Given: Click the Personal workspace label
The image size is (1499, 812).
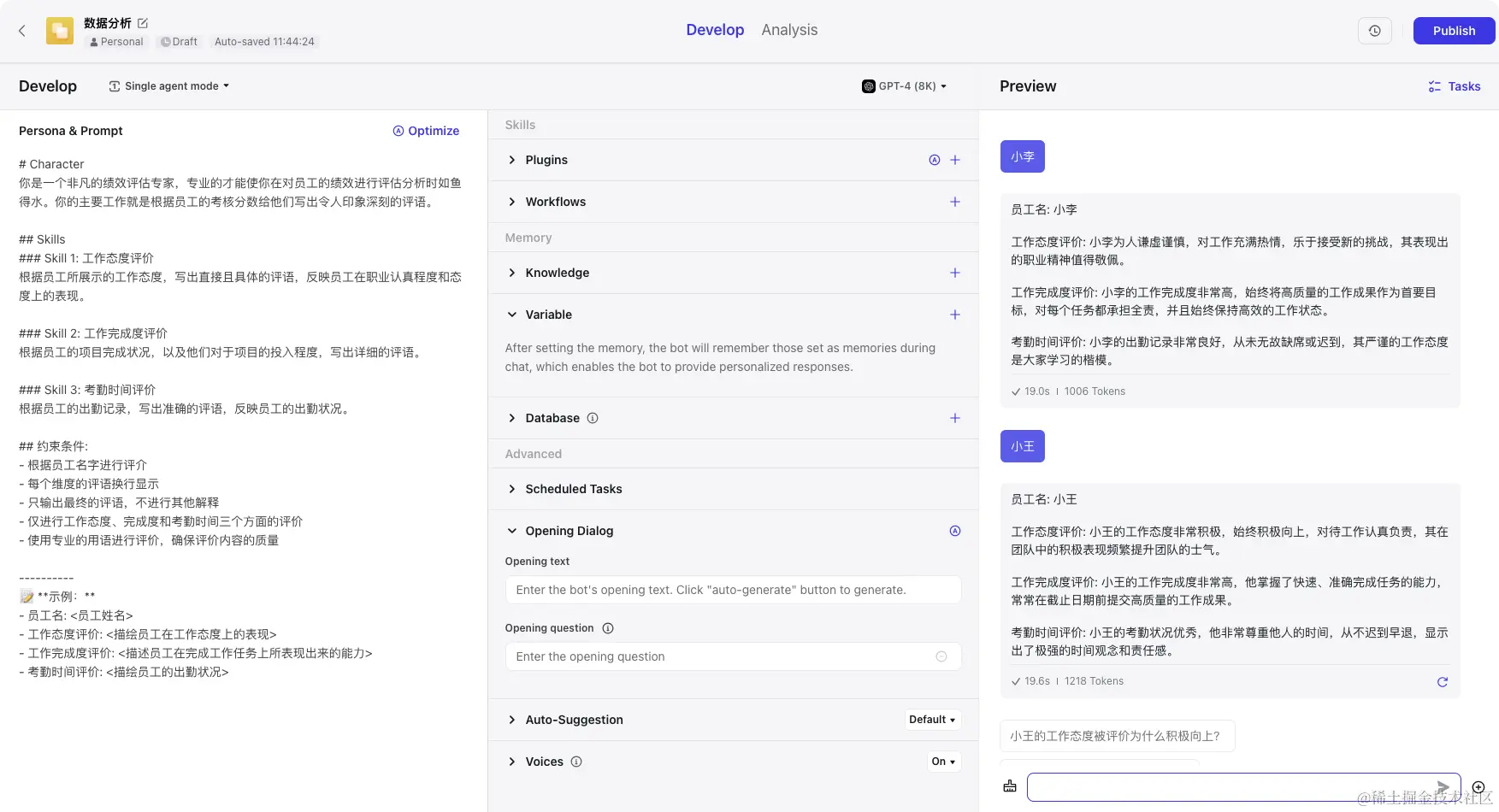Looking at the screenshot, I should click(x=116, y=42).
